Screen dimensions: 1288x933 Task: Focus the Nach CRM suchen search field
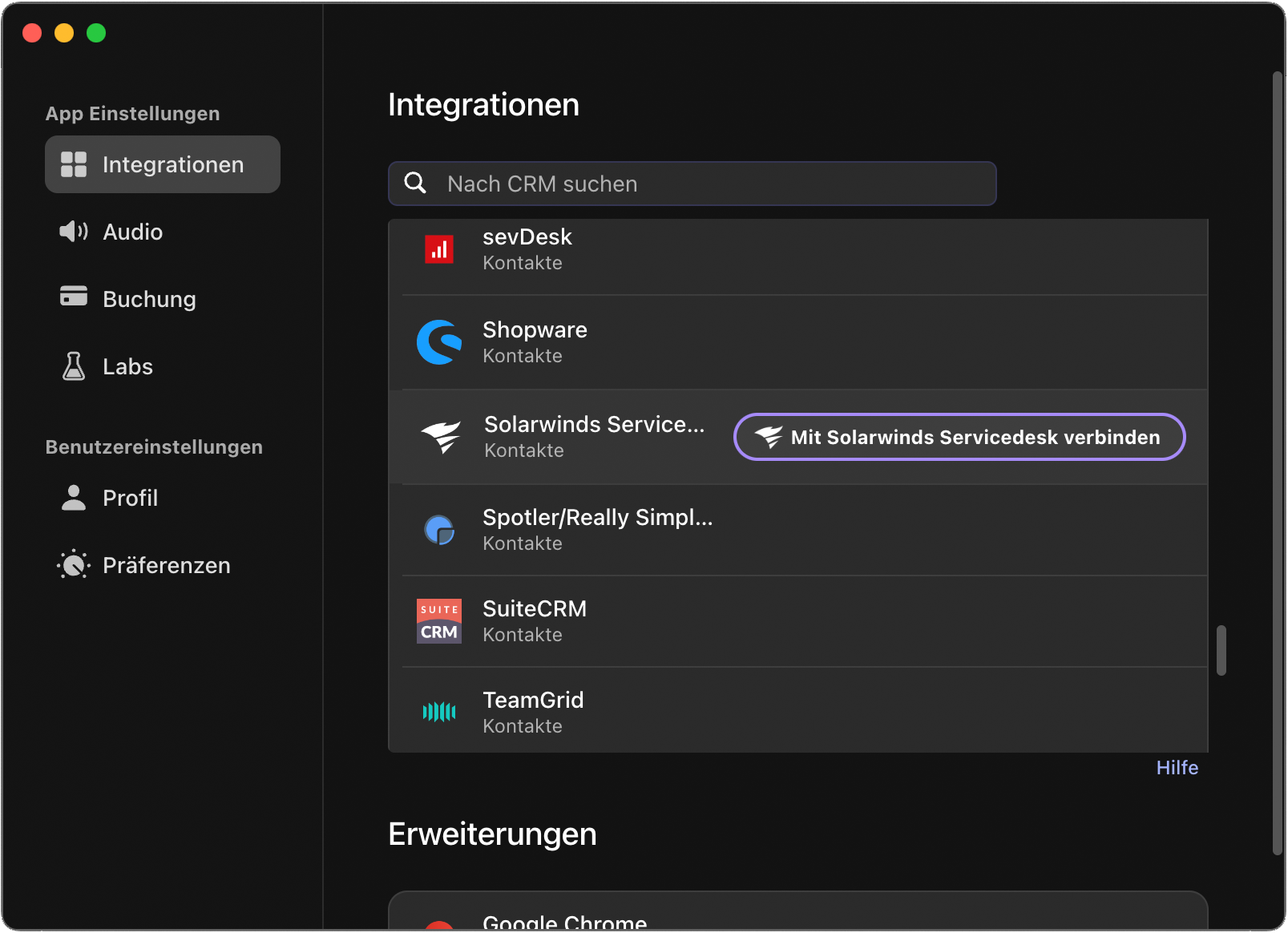click(x=692, y=184)
